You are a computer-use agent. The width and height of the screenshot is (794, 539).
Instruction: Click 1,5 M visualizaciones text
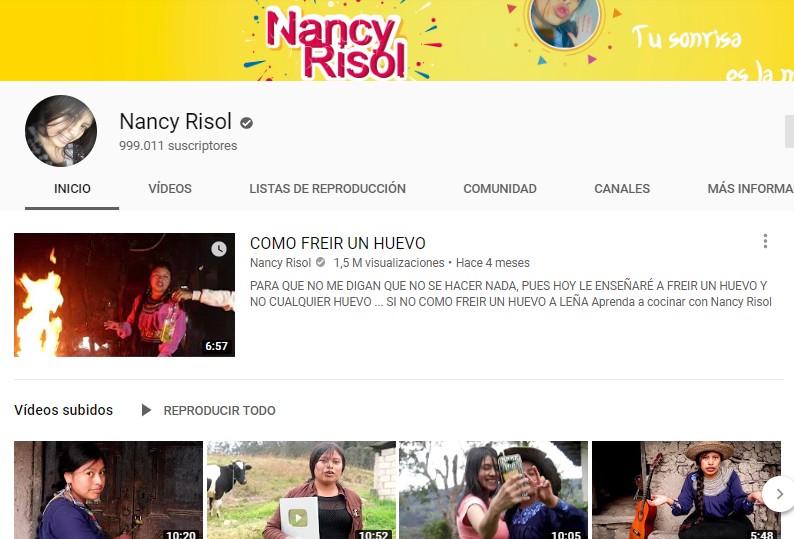(x=389, y=263)
